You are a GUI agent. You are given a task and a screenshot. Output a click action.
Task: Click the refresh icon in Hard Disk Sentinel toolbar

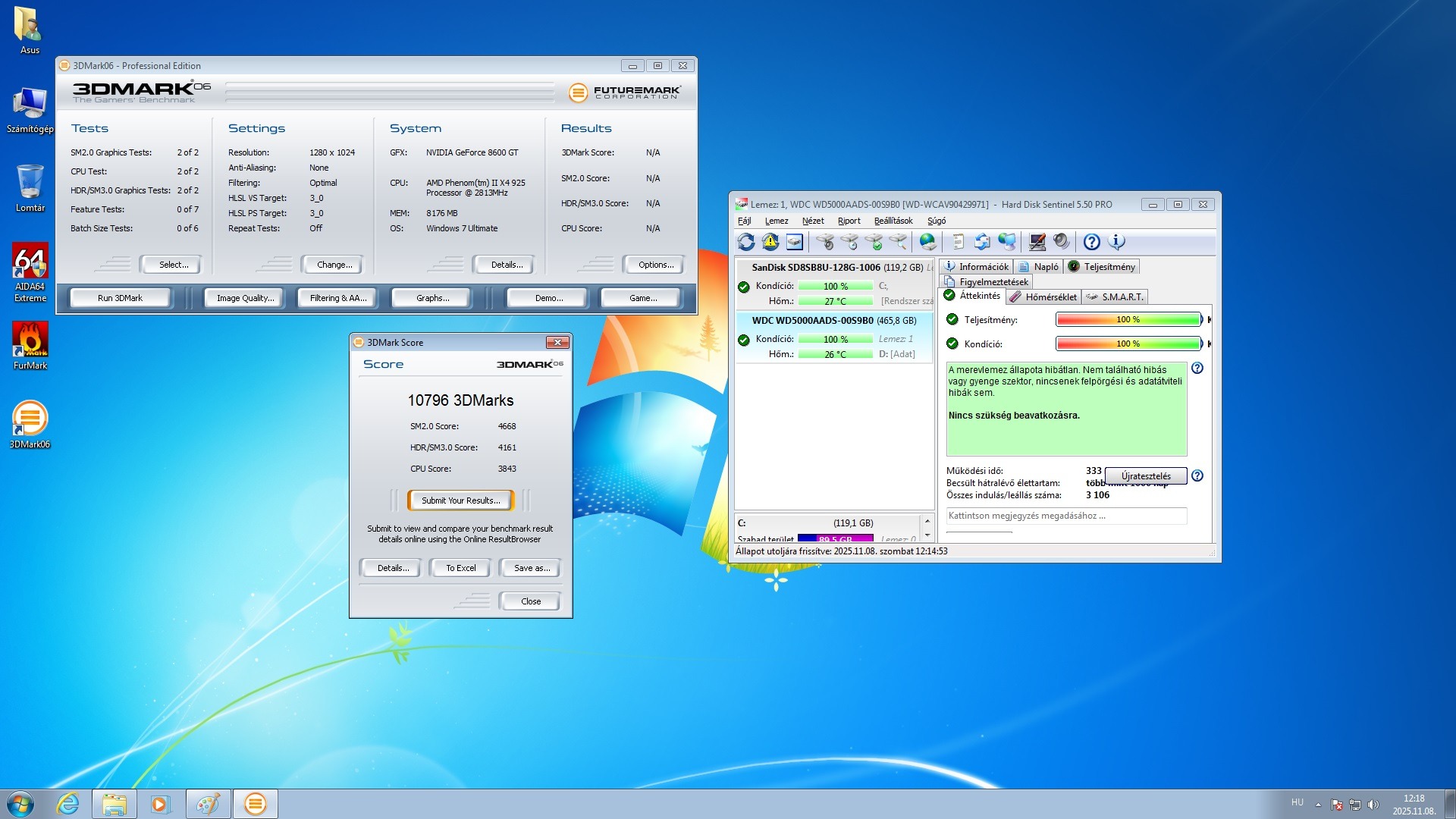click(746, 242)
